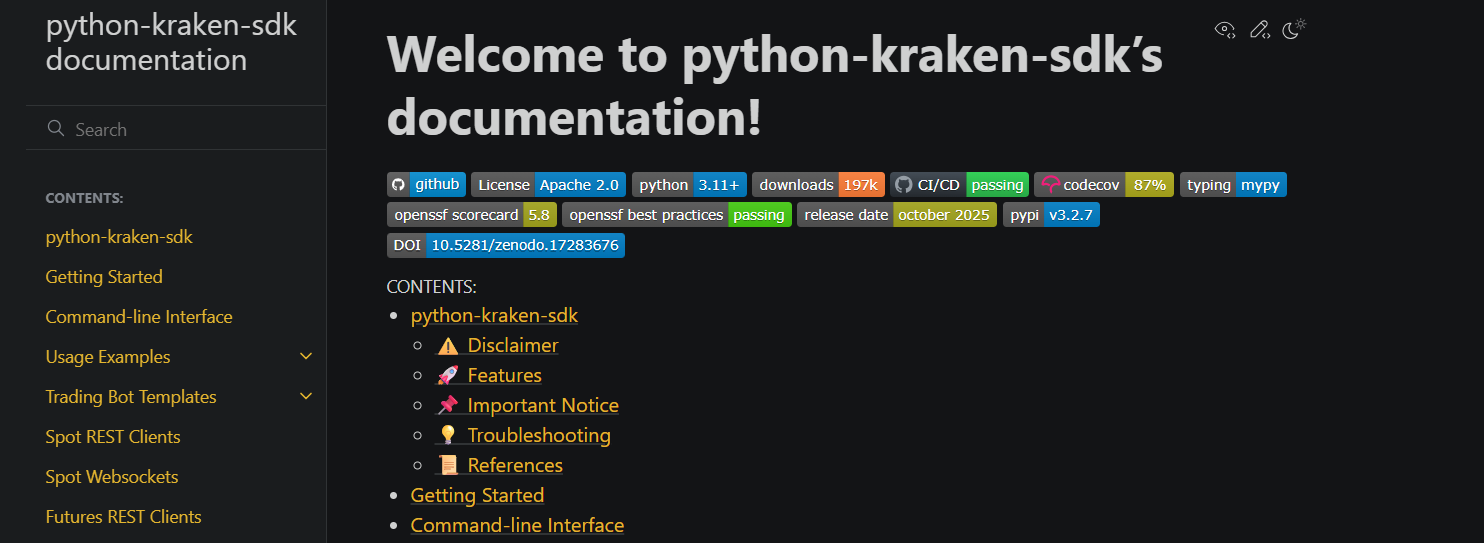The height and width of the screenshot is (543, 1484).
Task: Click the page heading Welcome to python-kraken-sdk's documentation!
Action: tap(775, 86)
